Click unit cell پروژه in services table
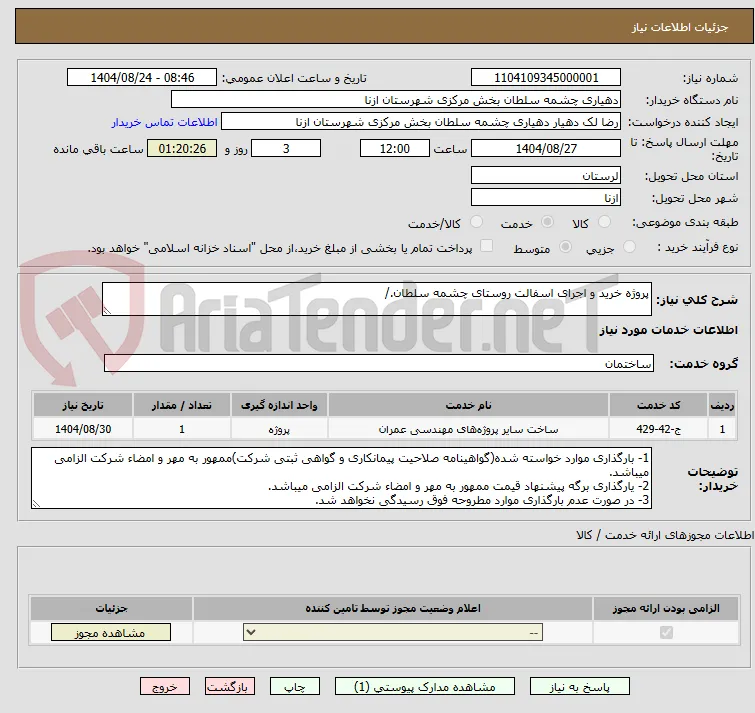This screenshot has height=713, width=755. coord(279,429)
